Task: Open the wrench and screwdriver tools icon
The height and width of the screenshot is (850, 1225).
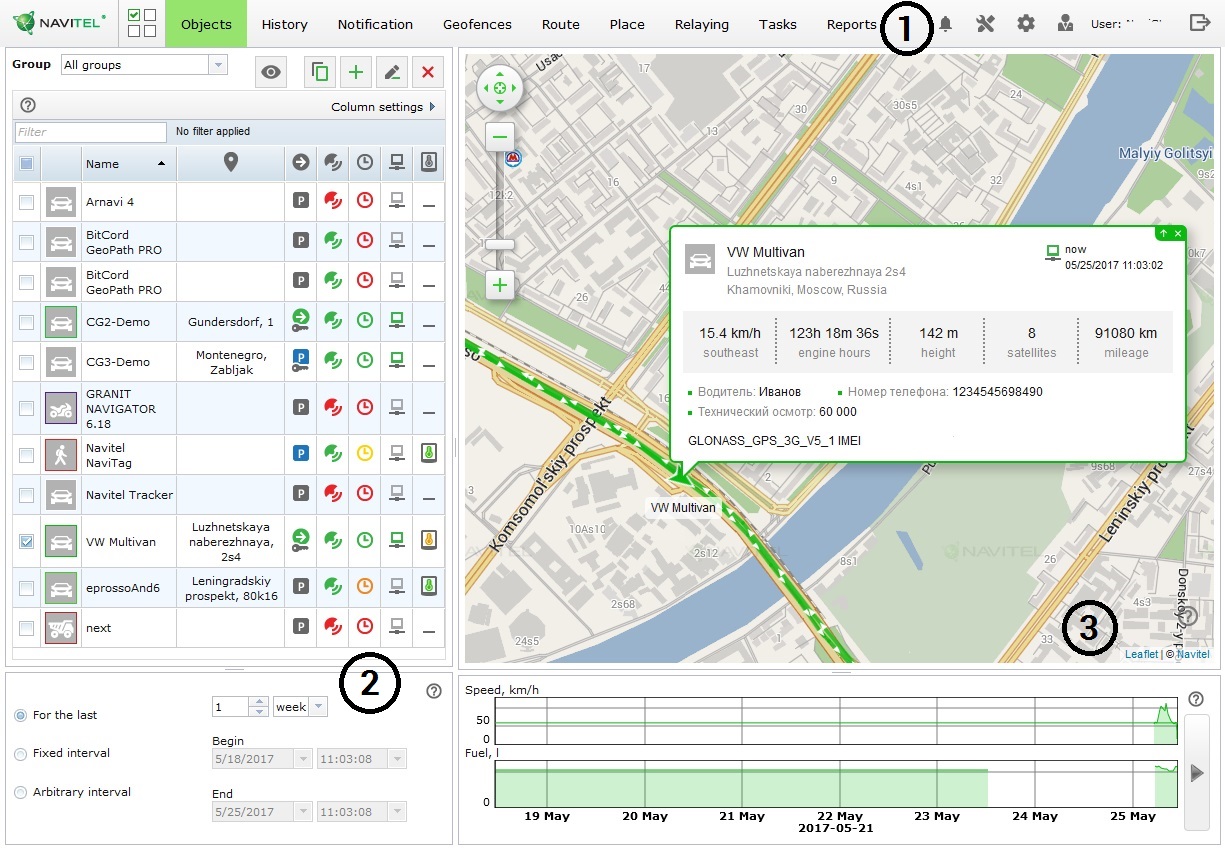Action: click(x=985, y=24)
